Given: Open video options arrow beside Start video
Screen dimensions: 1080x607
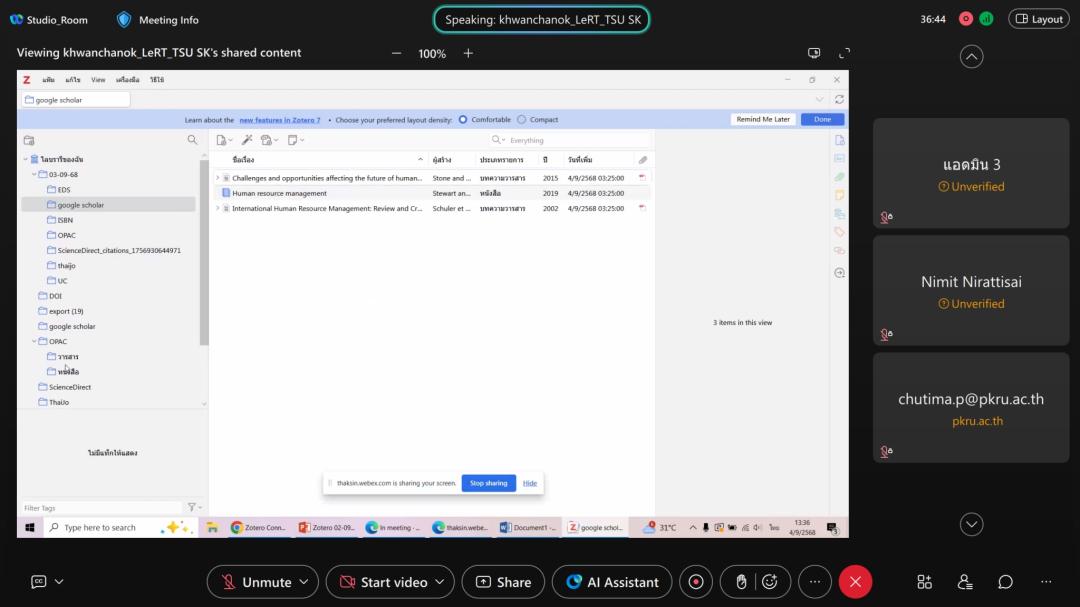Looking at the screenshot, I should [441, 582].
